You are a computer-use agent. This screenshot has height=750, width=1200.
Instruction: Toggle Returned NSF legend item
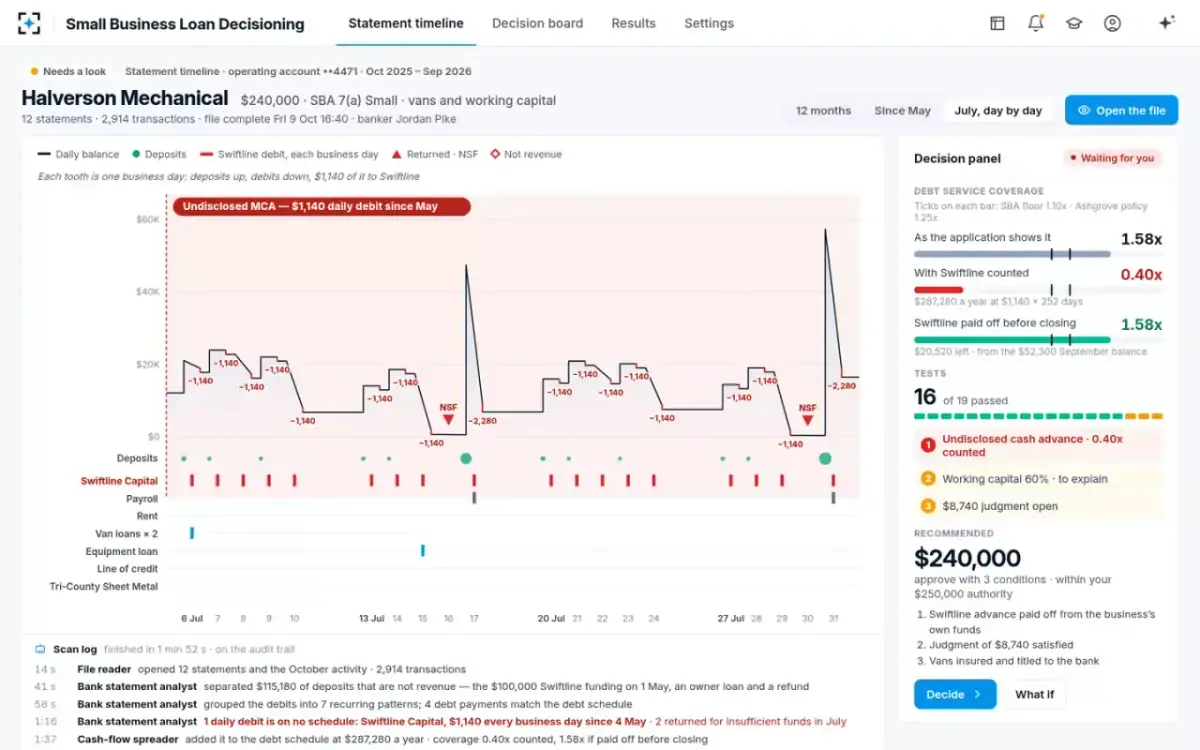(x=435, y=154)
